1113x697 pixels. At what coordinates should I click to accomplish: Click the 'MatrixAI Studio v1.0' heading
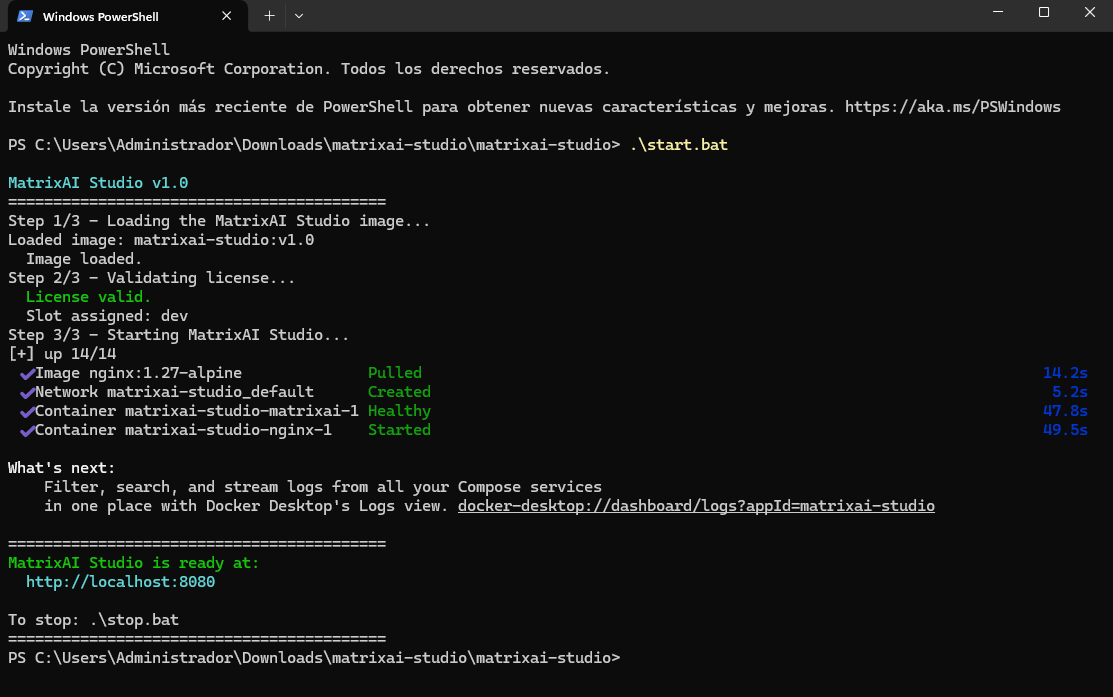coord(98,183)
